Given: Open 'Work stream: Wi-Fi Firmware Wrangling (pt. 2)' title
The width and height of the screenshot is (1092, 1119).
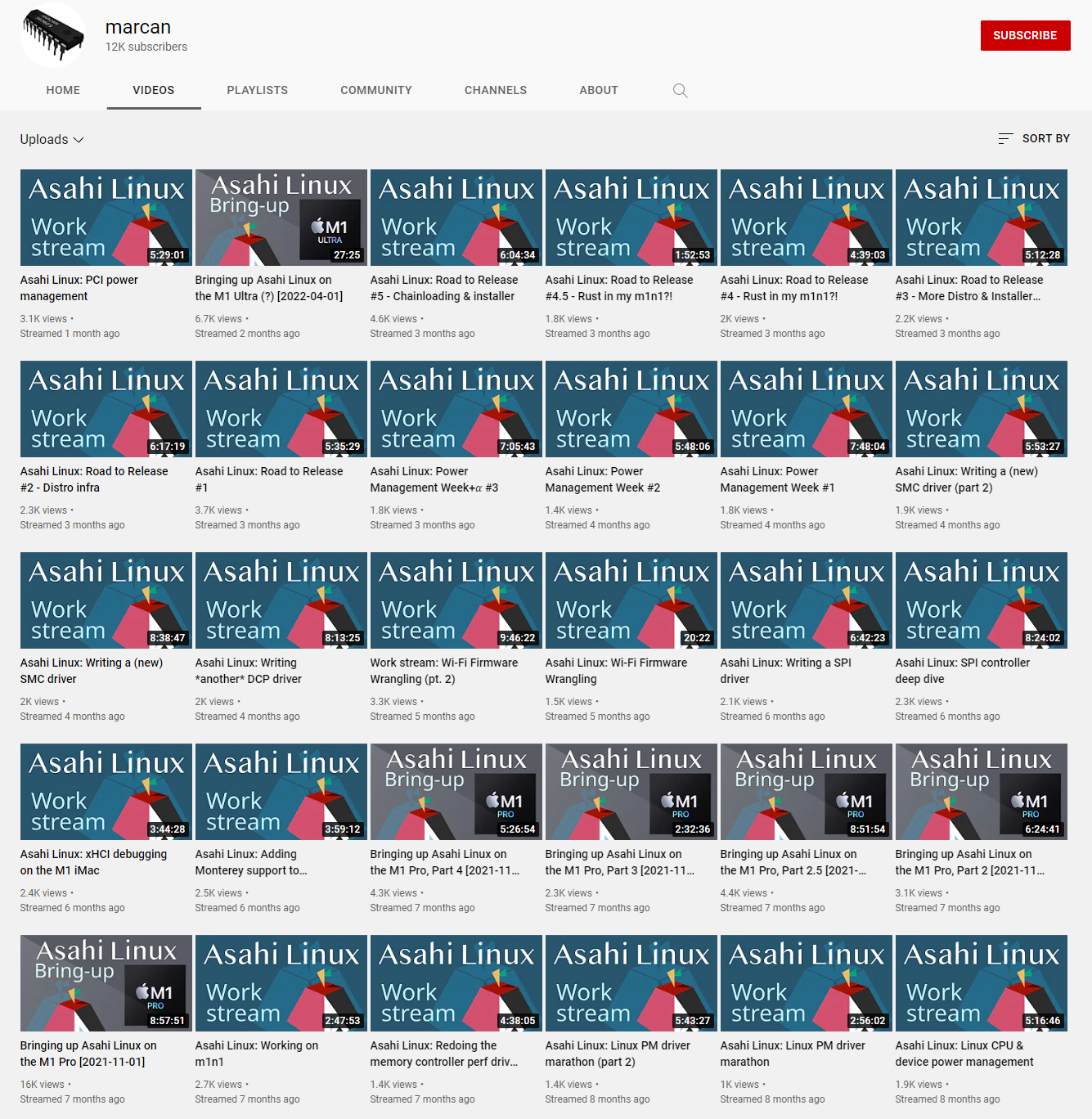Looking at the screenshot, I should click(x=444, y=671).
